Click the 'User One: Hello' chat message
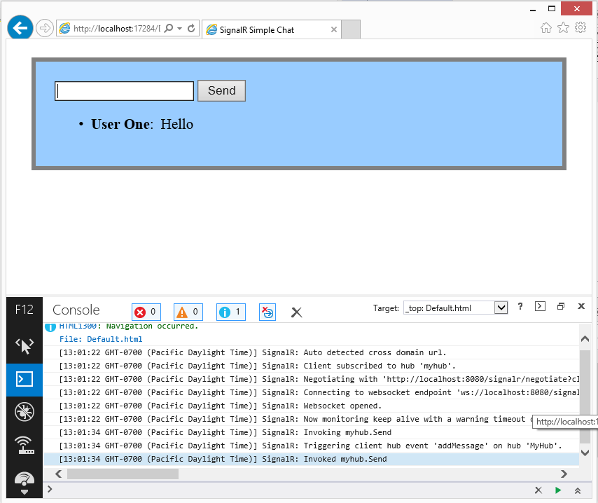 (142, 124)
